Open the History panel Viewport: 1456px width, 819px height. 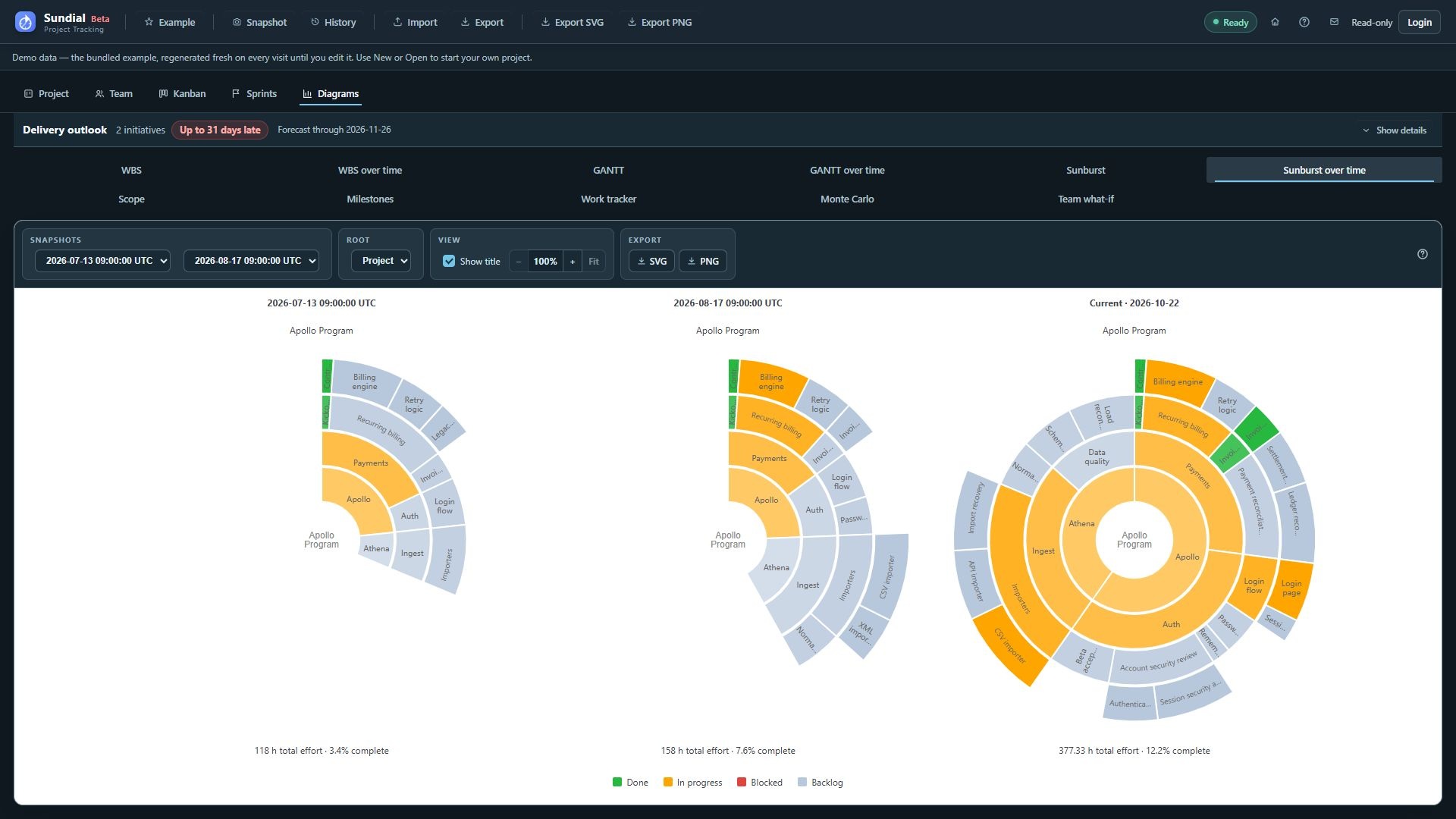(x=333, y=22)
